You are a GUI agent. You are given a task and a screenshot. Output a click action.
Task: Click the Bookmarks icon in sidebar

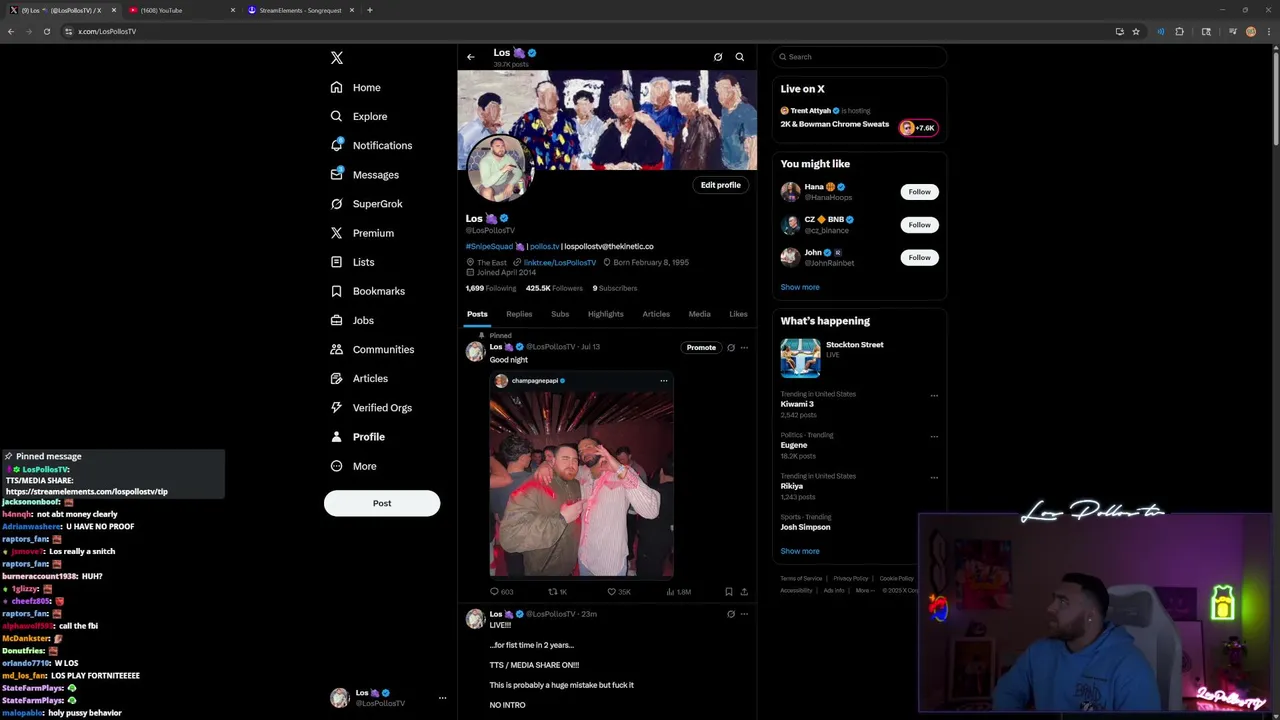(337, 291)
